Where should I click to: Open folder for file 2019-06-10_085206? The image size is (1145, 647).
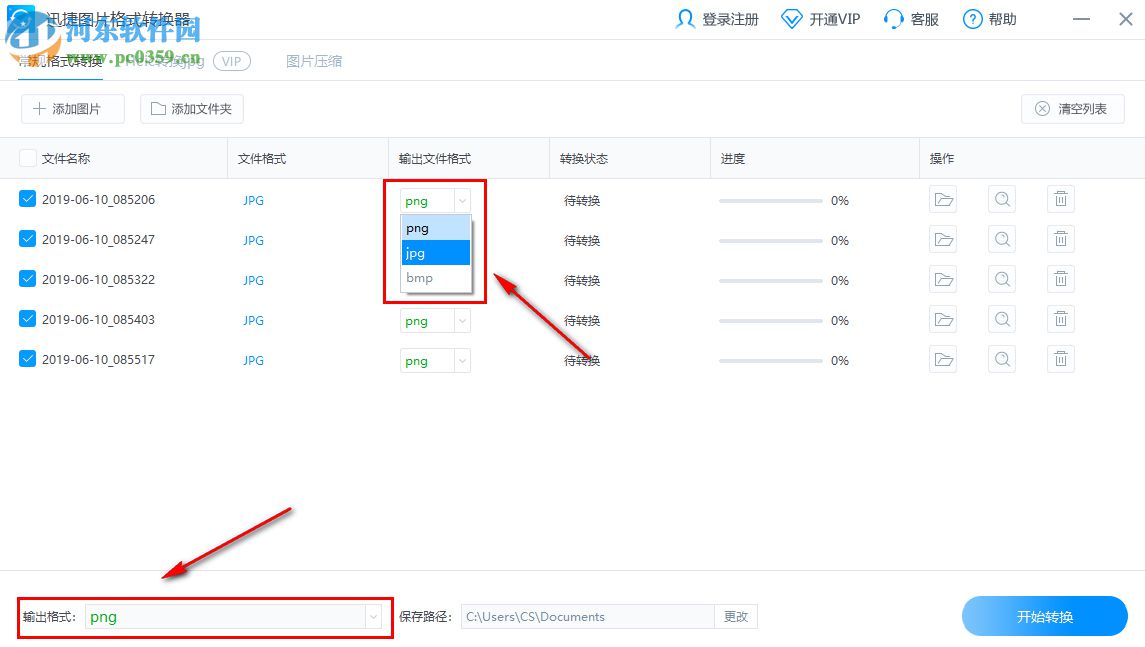tap(943, 199)
